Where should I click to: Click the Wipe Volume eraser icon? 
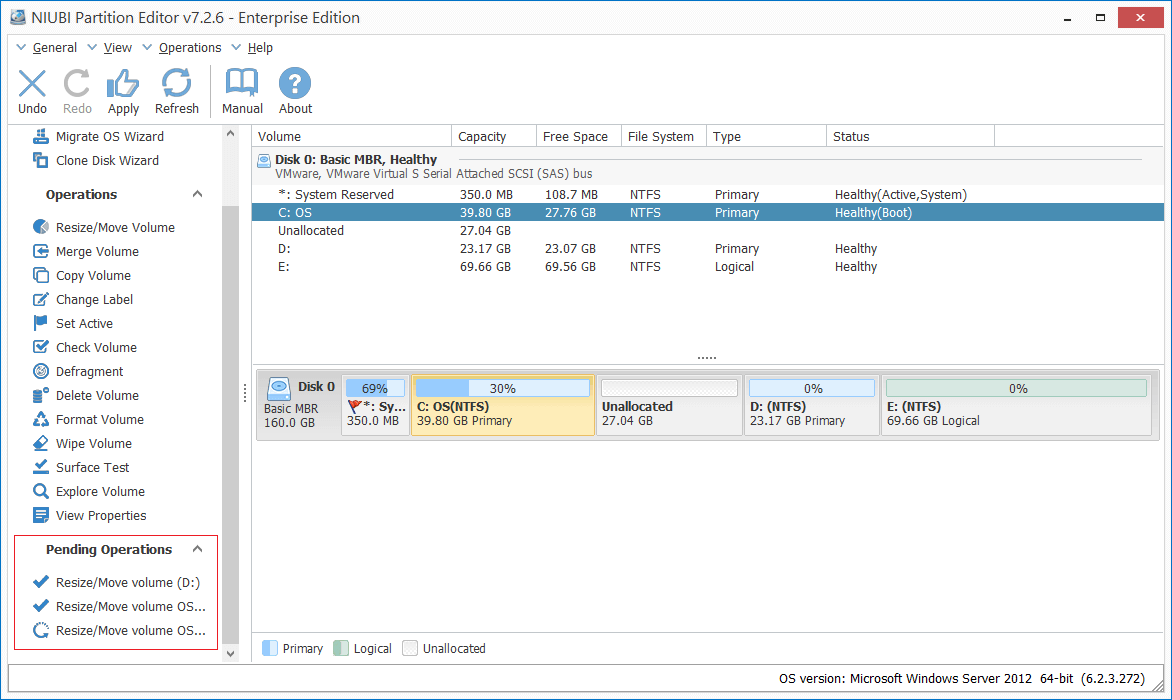click(x=41, y=443)
